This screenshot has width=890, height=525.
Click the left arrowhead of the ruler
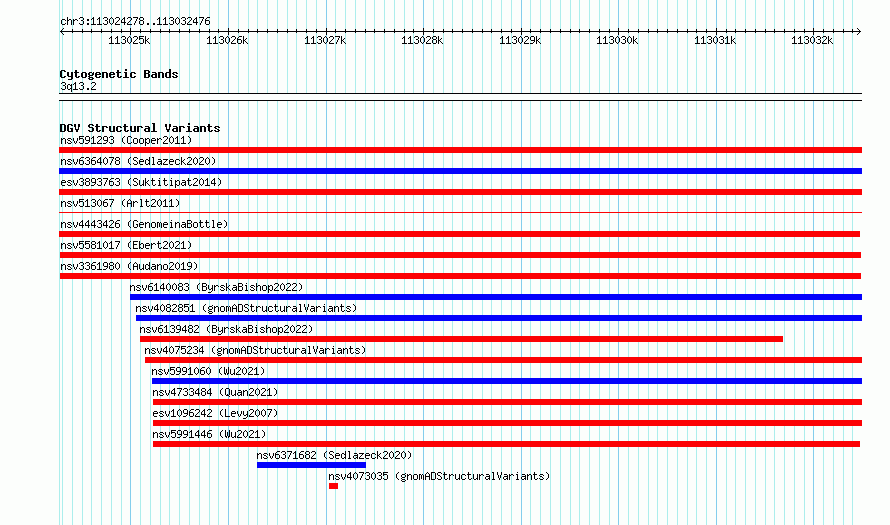[62, 31]
